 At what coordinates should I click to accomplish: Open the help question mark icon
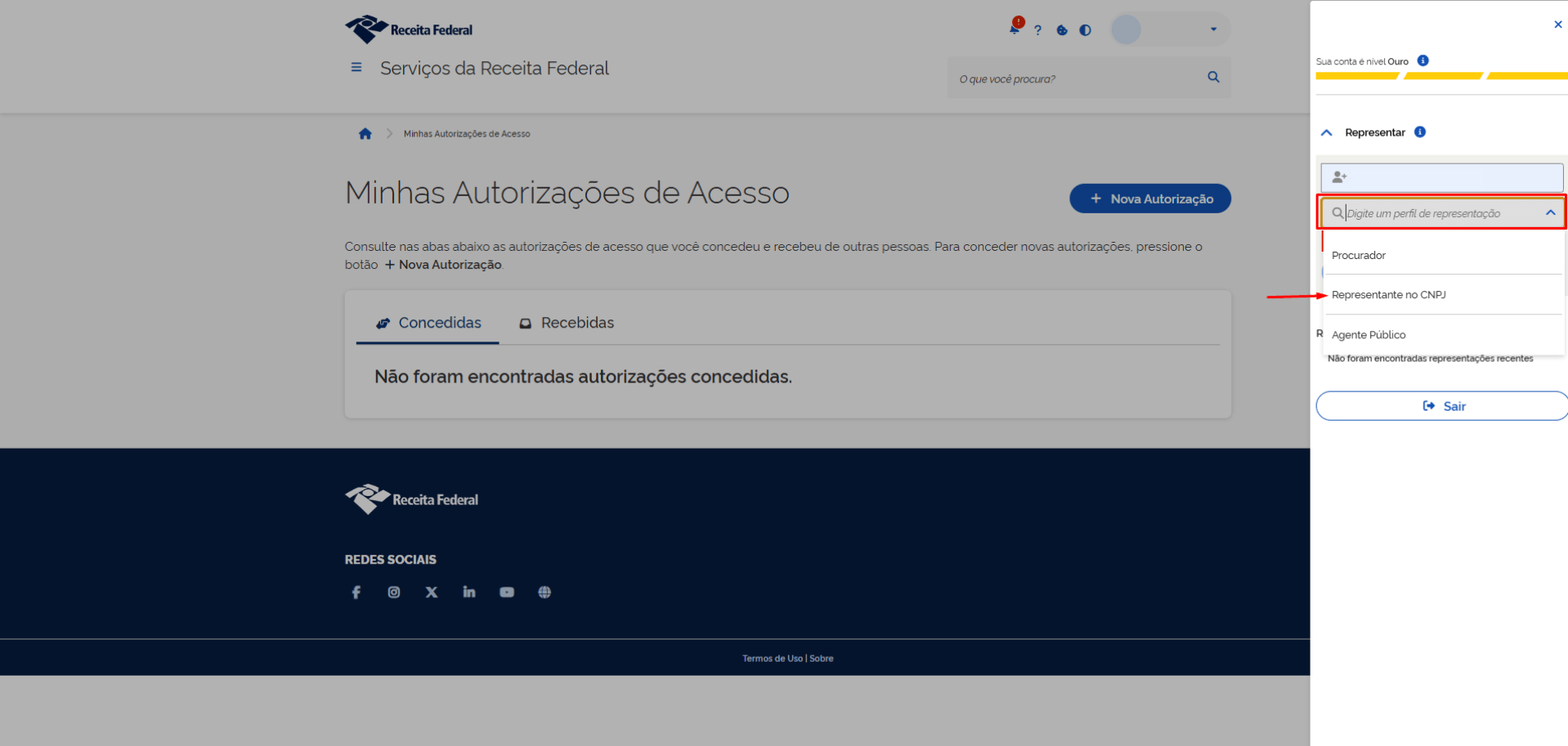[1037, 30]
